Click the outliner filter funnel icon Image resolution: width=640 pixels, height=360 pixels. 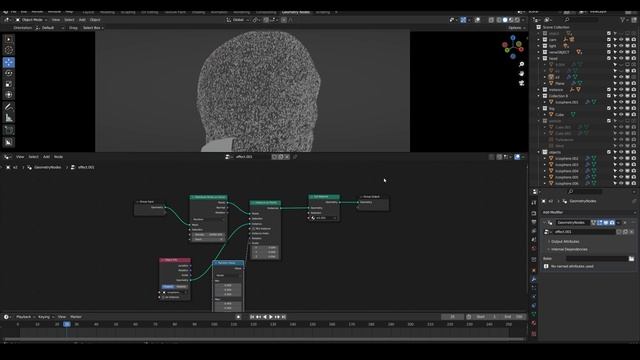622,20
